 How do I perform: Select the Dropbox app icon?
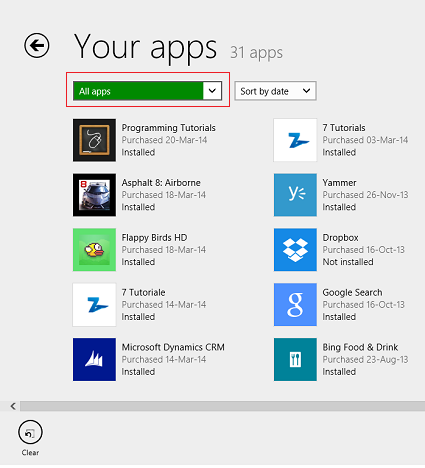point(295,250)
